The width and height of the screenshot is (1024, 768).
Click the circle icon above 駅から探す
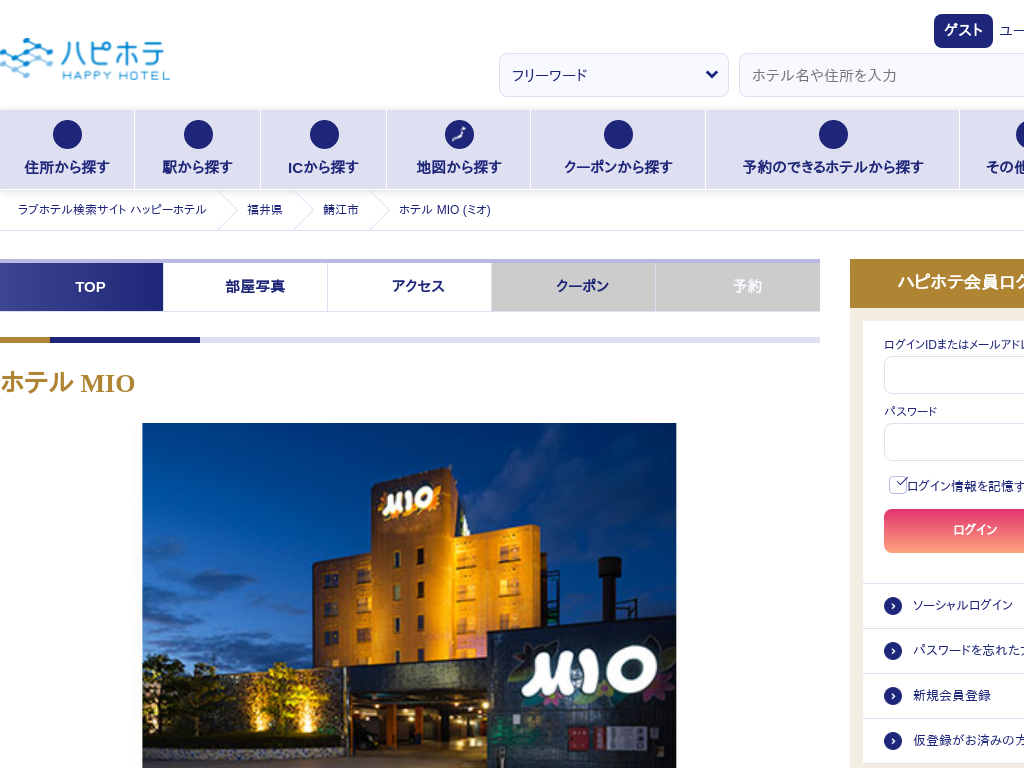click(198, 135)
